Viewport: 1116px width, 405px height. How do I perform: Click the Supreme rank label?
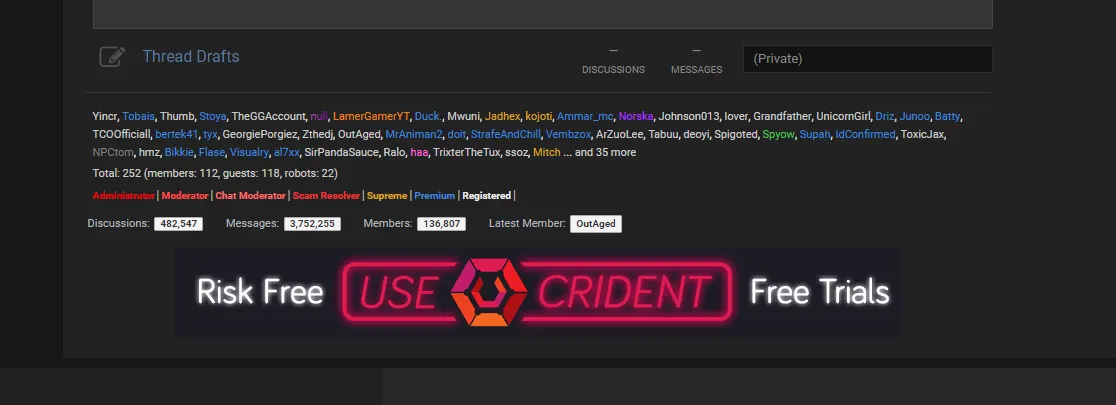pos(387,196)
